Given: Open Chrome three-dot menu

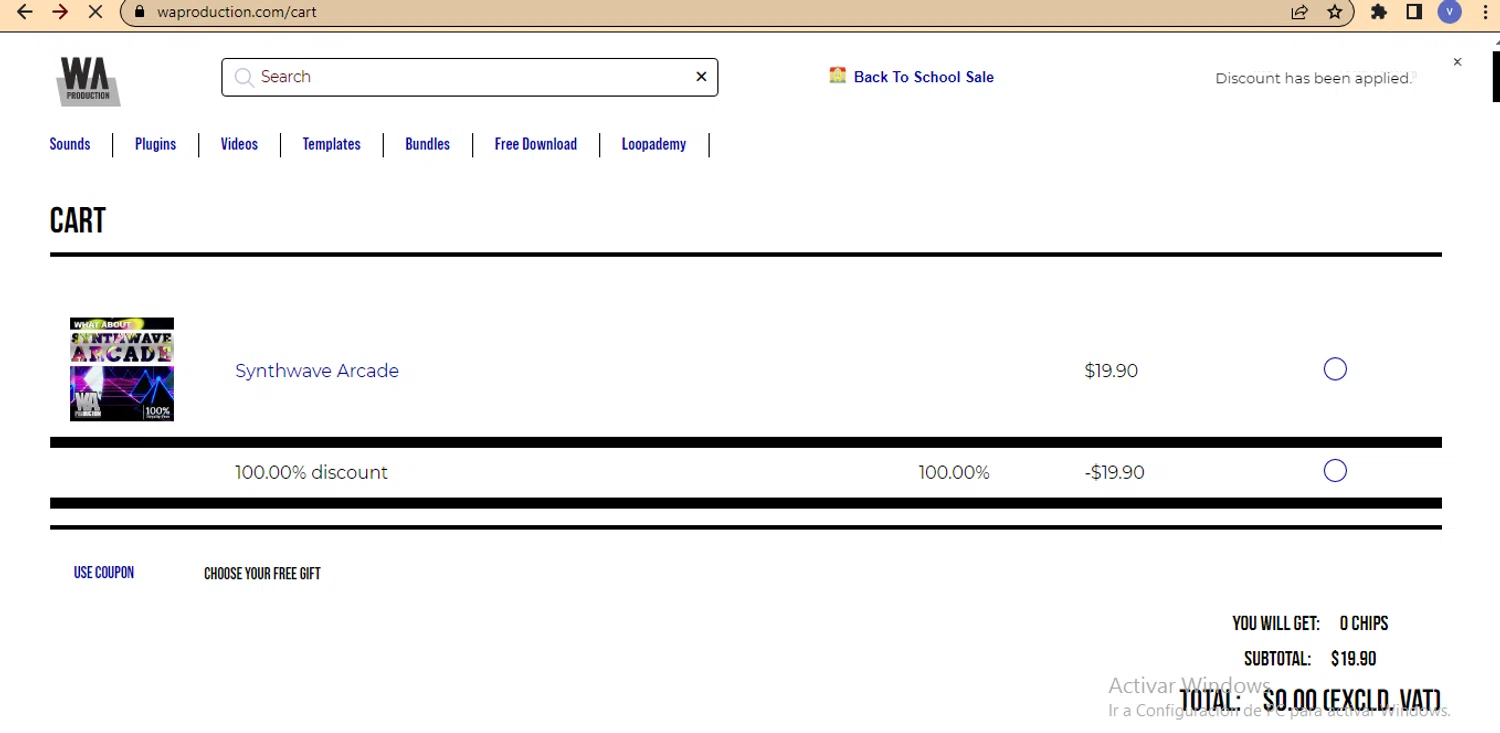Looking at the screenshot, I should pos(1485,12).
